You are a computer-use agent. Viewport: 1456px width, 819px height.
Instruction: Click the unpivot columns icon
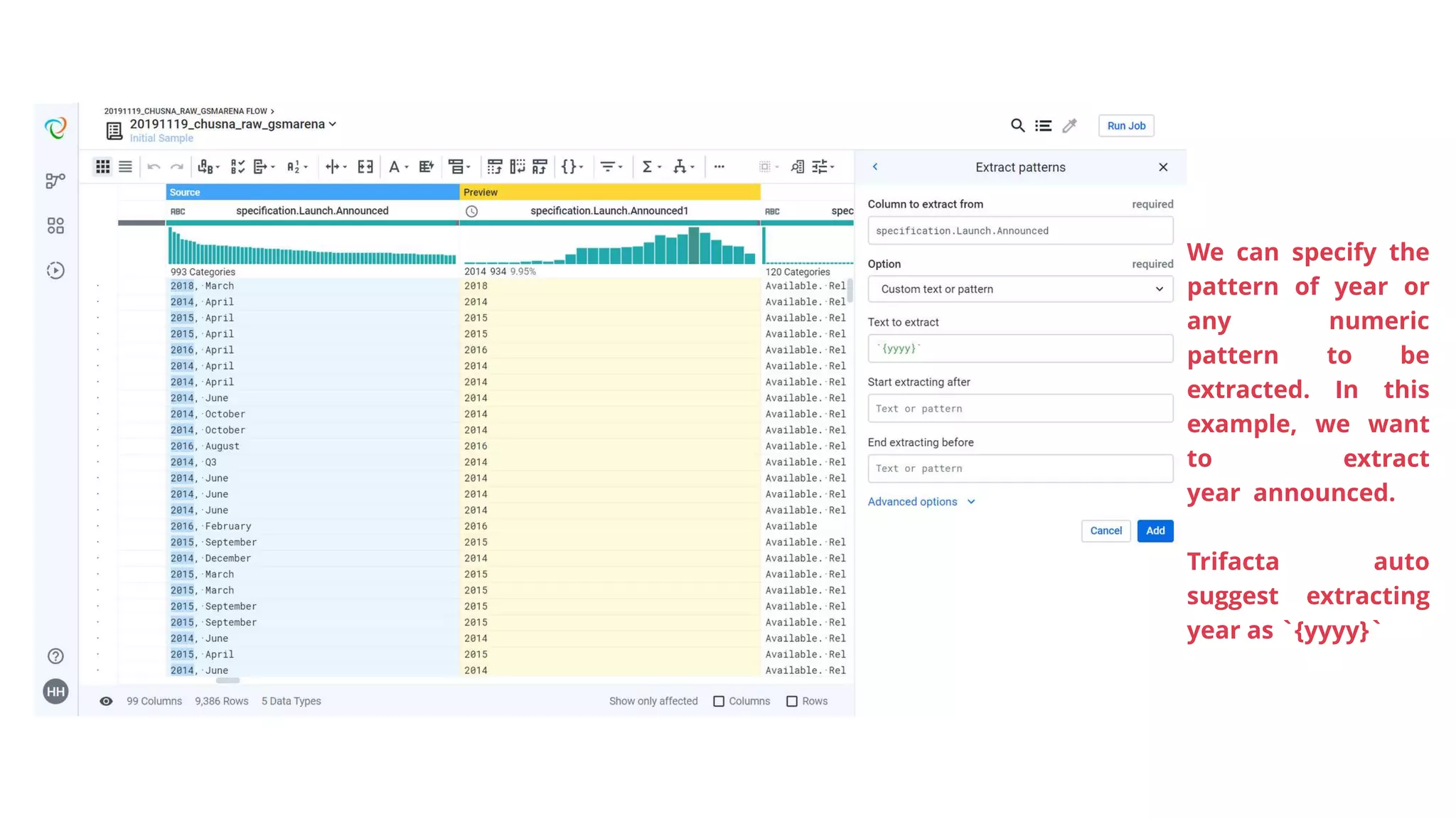point(518,166)
